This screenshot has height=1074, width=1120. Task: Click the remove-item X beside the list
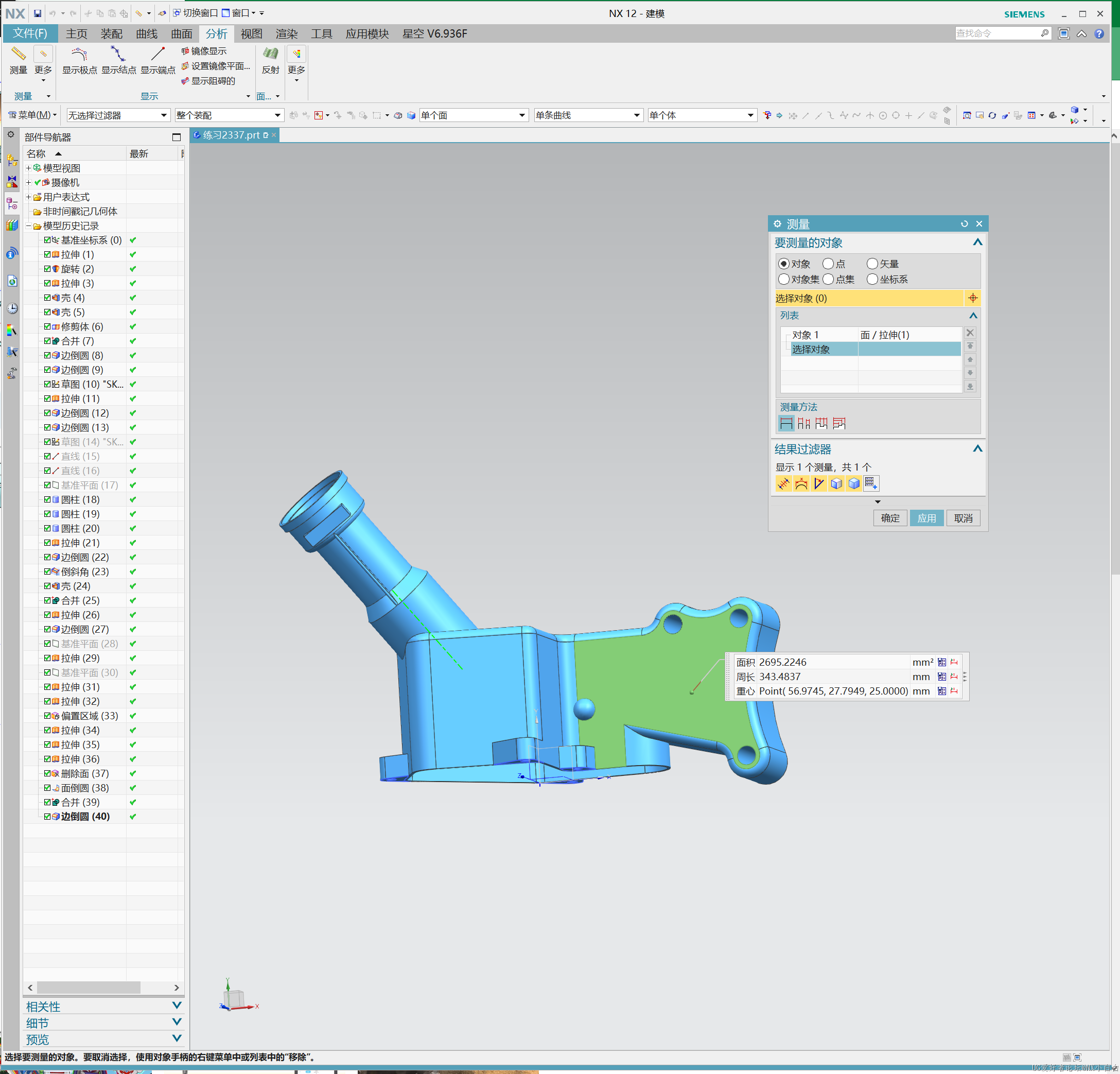point(970,333)
